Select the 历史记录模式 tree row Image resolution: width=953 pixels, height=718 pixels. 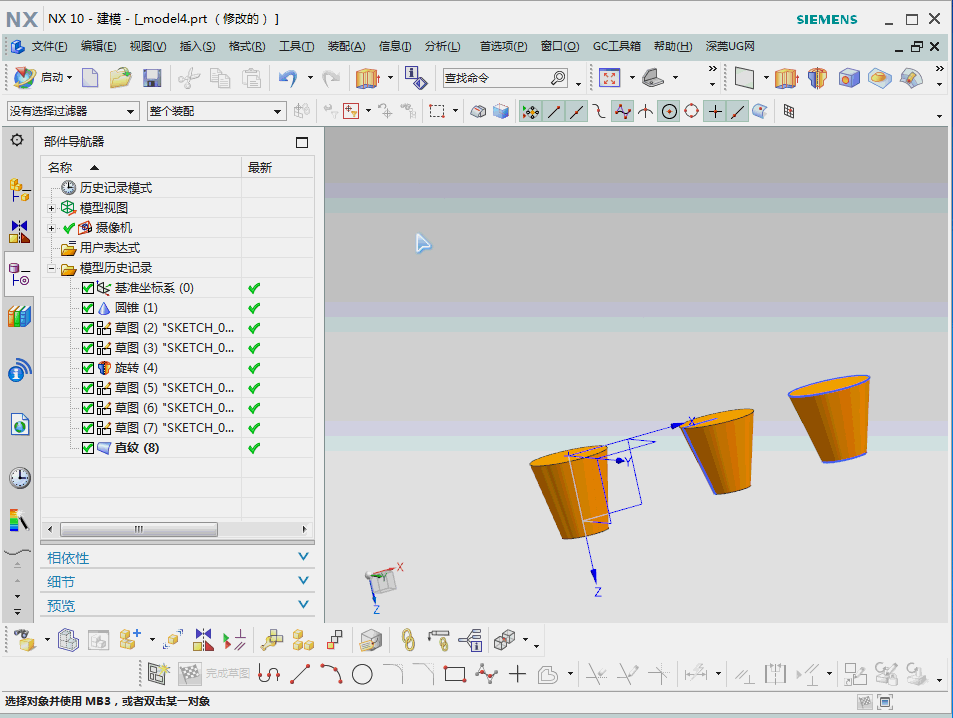click(115, 188)
